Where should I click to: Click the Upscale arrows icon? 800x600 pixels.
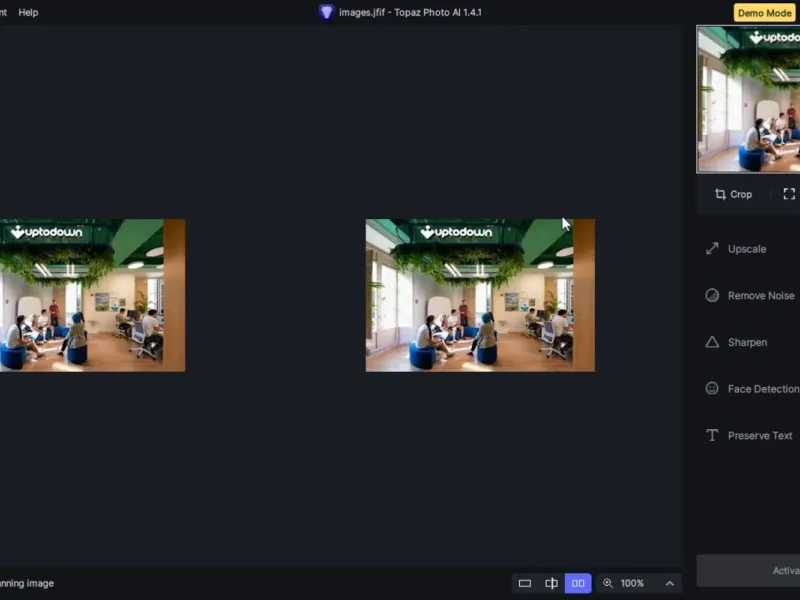point(712,249)
